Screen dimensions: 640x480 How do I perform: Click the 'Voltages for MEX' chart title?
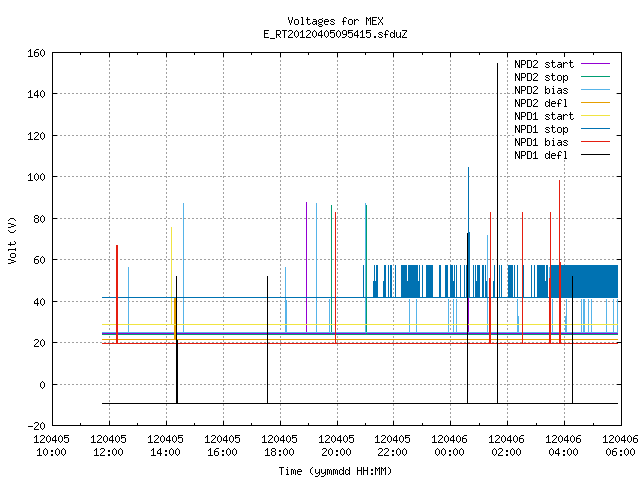[x=335, y=21]
